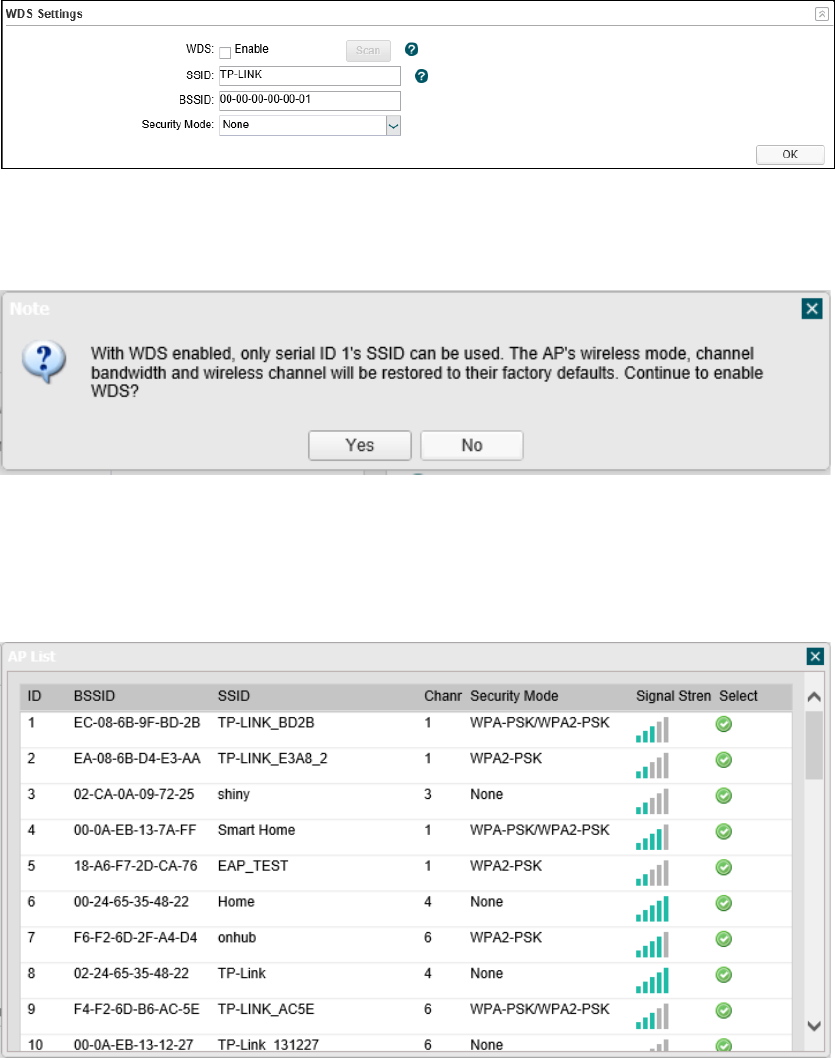The height and width of the screenshot is (1058, 835).
Task: Click signal strength bars for Home
Action: [x=652, y=909]
